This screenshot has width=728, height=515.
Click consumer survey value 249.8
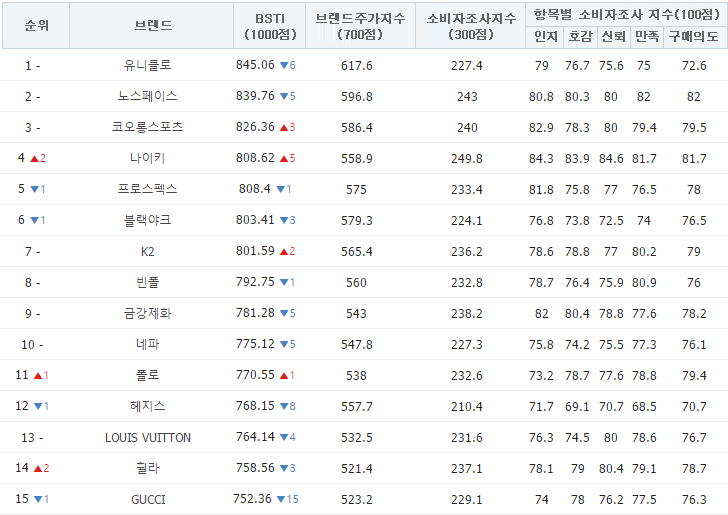pos(467,158)
